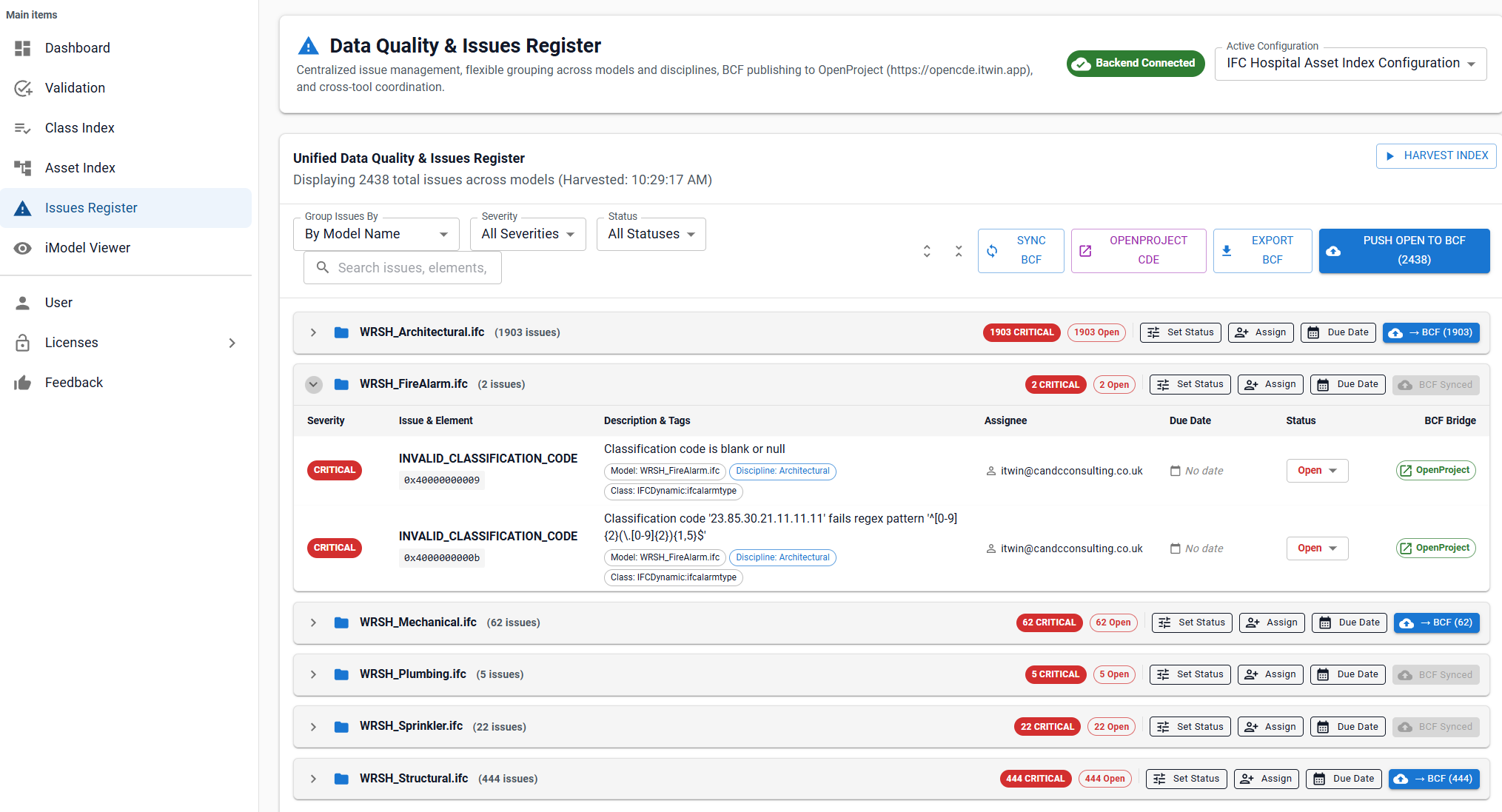Image resolution: width=1502 pixels, height=812 pixels.
Task: Open Status dropdown for element 0x40000000009
Action: (x=1317, y=471)
